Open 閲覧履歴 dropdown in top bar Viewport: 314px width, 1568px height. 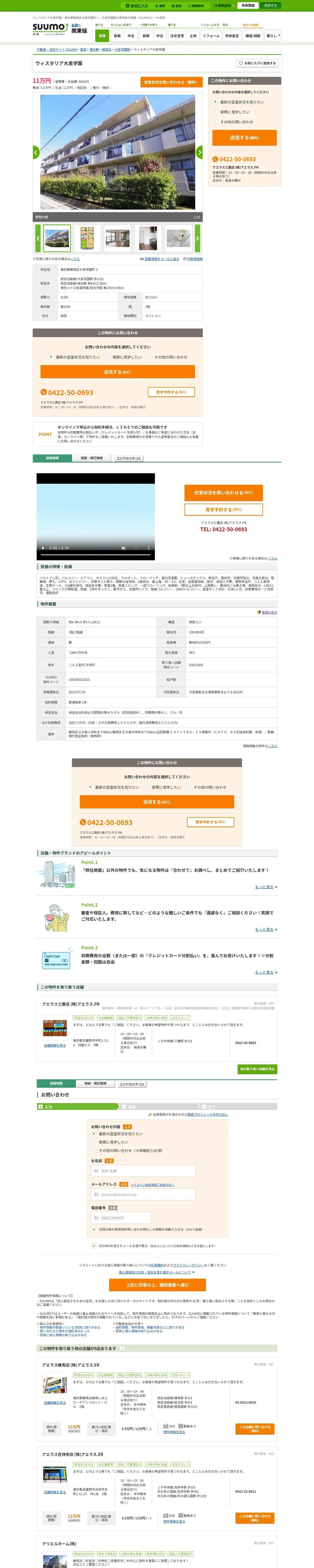224,5
